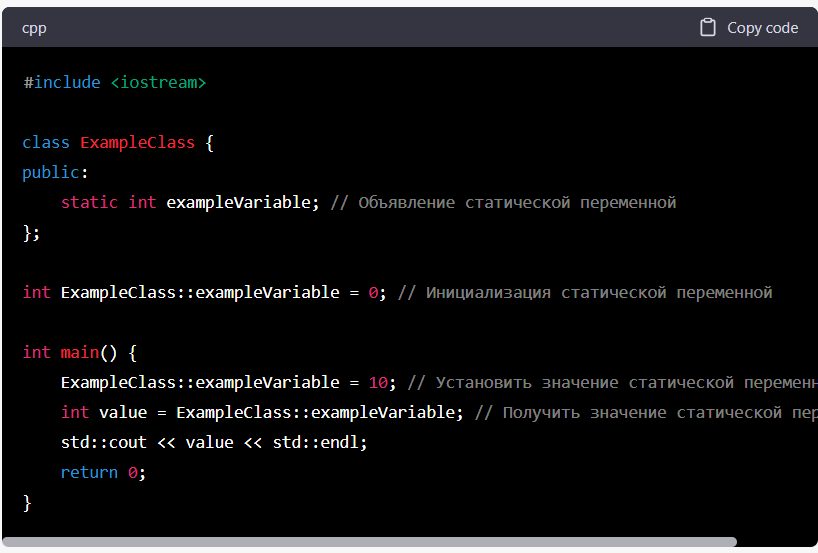Click the static int exampleVariable declaration
This screenshot has height=553, width=818.
pos(190,202)
